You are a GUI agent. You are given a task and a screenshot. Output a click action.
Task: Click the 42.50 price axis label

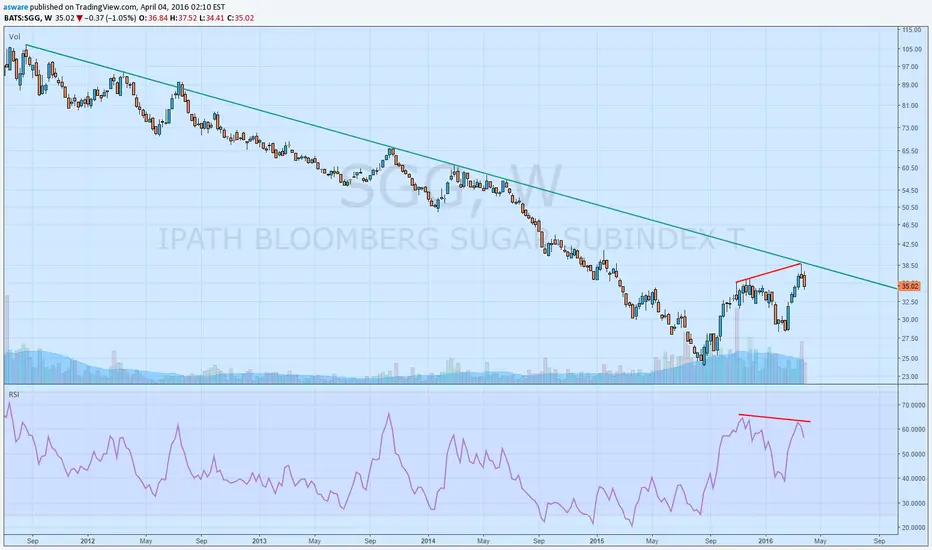click(x=910, y=244)
